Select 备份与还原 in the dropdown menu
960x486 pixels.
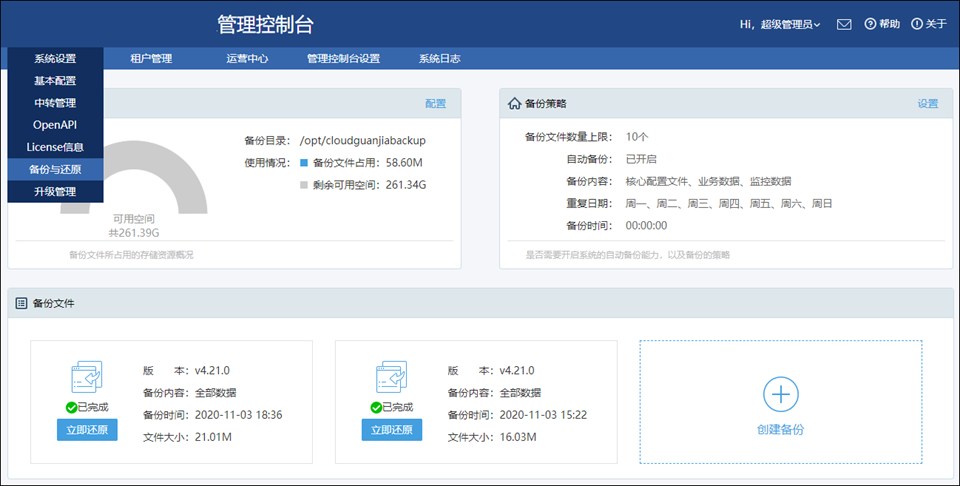point(55,170)
